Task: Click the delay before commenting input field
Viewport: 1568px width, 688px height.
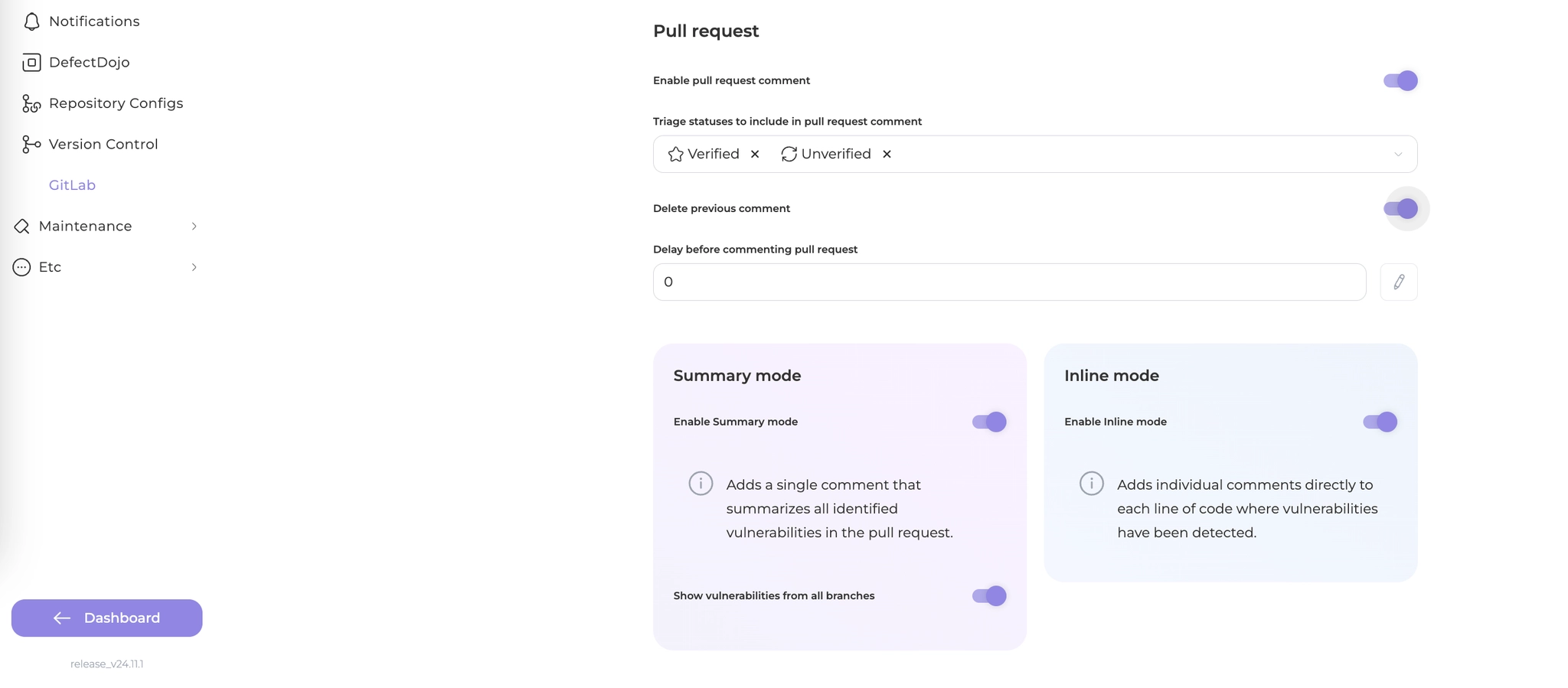Action: [x=1008, y=282]
